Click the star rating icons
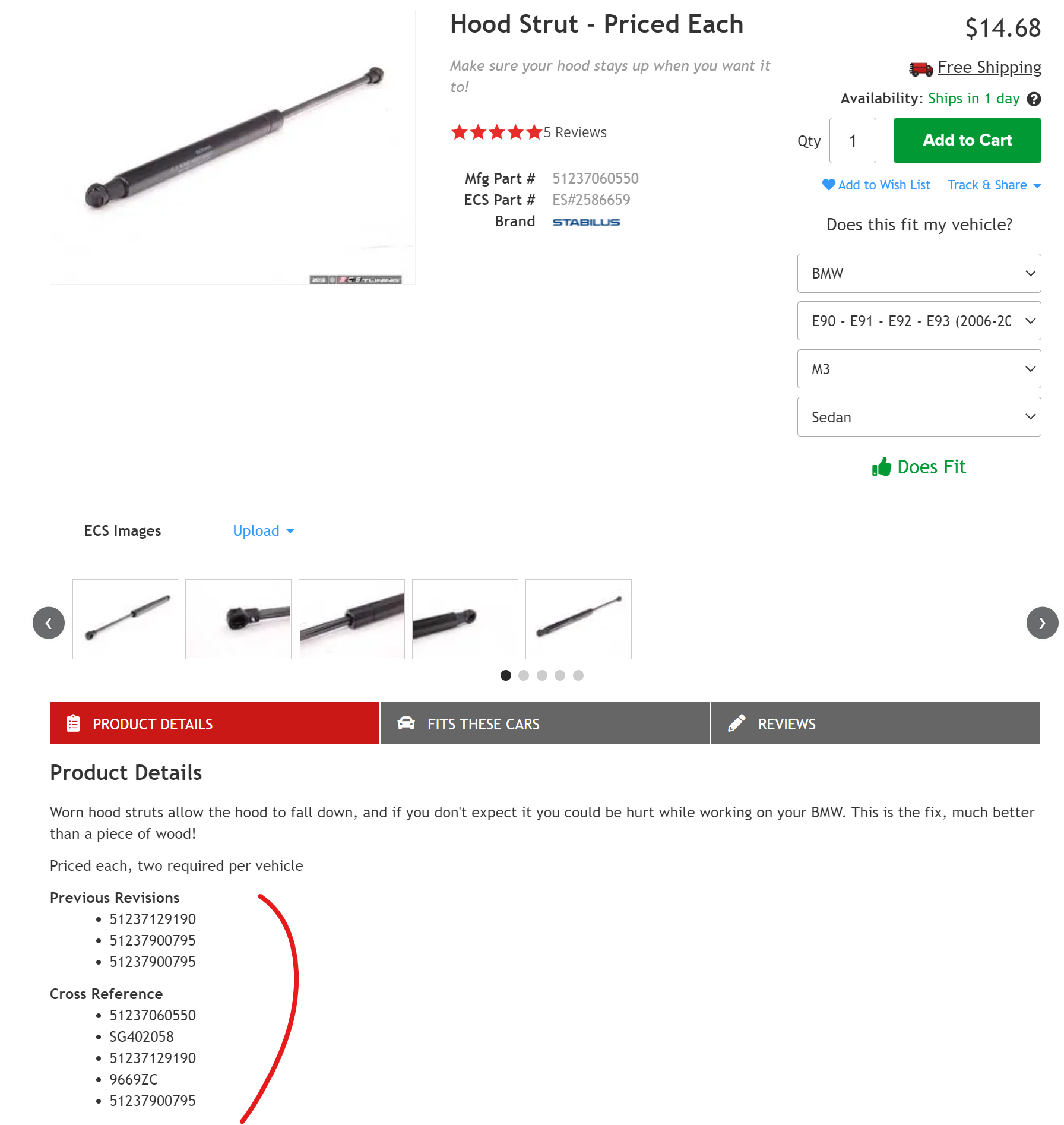Screen dimensions: 1064x1125 [496, 132]
